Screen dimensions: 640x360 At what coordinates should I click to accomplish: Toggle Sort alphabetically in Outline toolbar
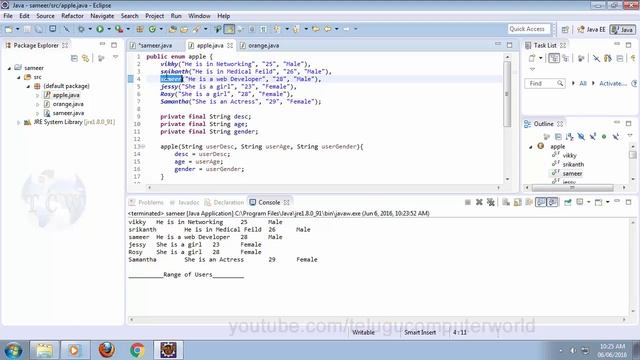click(569, 136)
